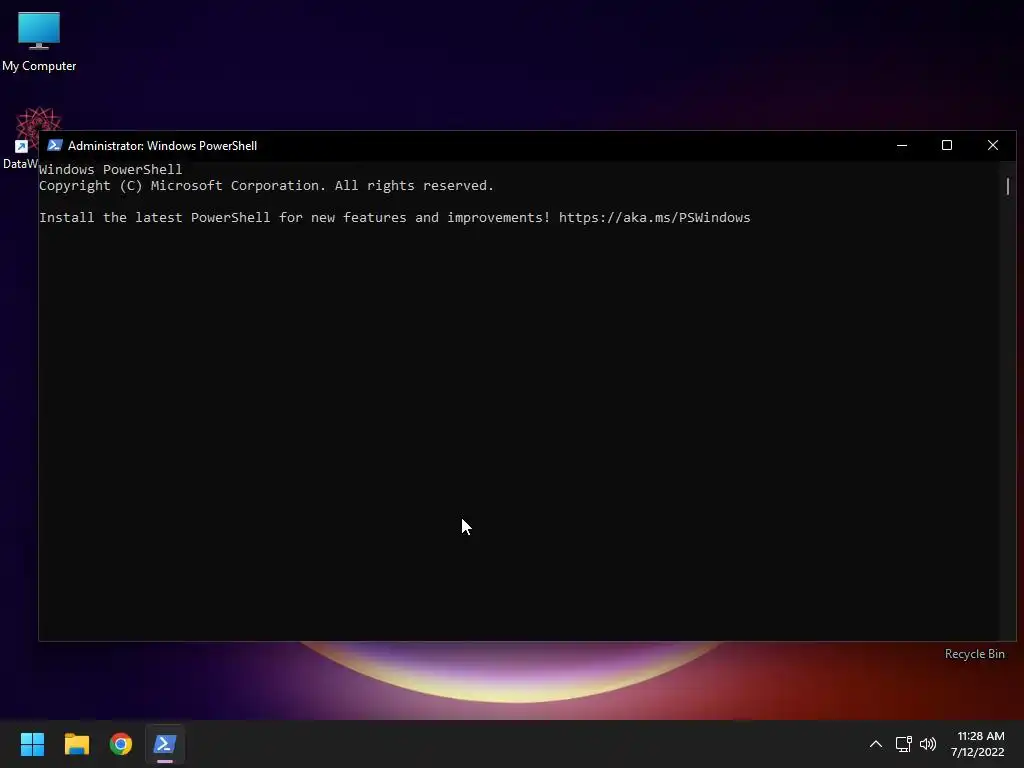
Task: Click the PowerShell icon in the title bar
Action: tap(55, 145)
